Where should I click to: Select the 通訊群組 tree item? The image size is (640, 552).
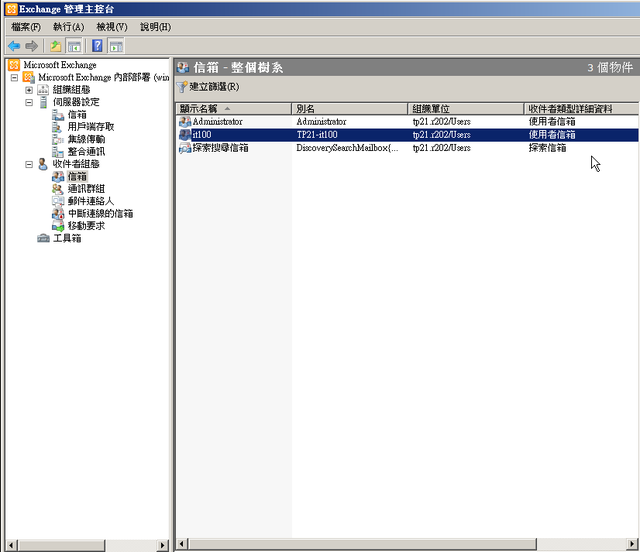coord(86,189)
